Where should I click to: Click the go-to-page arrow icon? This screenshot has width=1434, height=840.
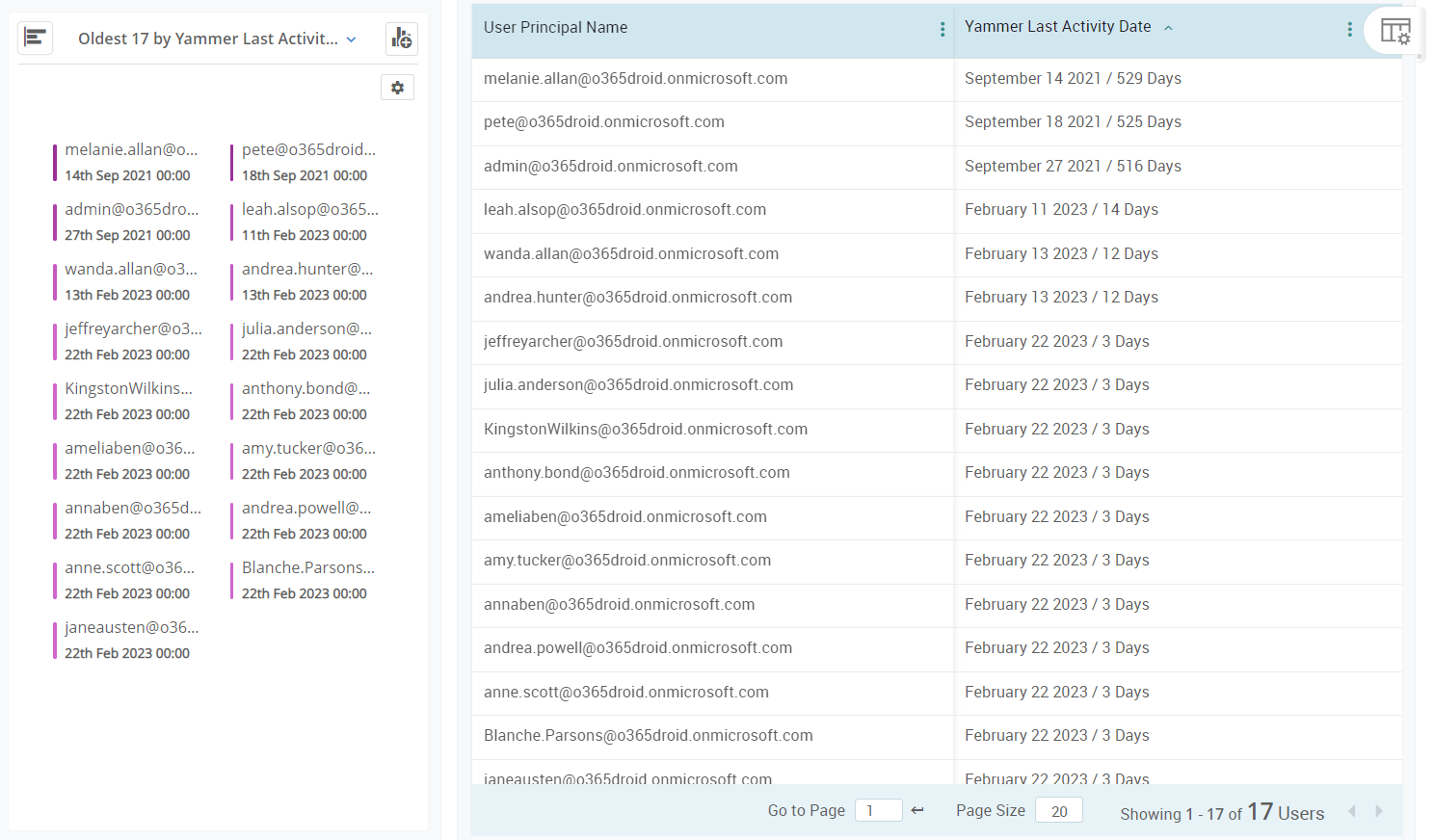(916, 810)
